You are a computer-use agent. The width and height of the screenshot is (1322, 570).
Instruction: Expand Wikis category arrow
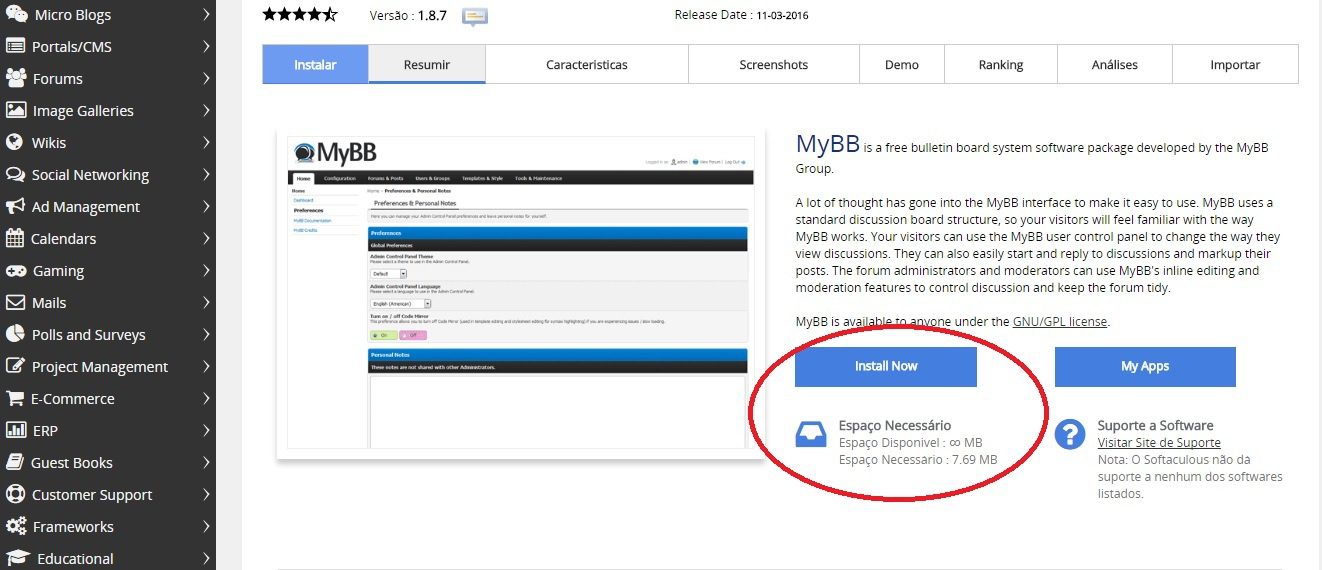coord(205,142)
